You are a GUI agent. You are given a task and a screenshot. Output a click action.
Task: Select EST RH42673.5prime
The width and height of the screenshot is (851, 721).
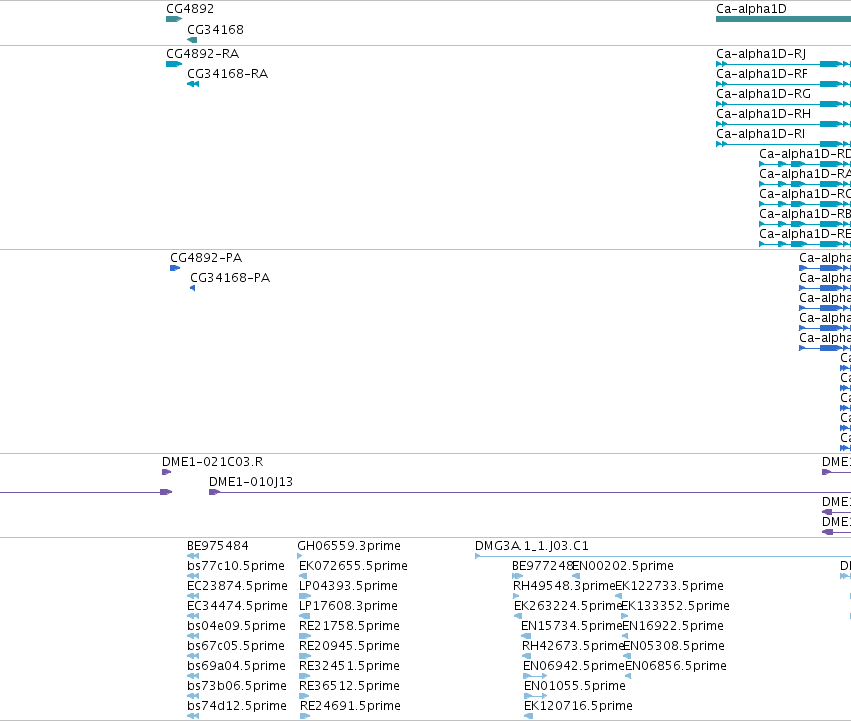573,646
